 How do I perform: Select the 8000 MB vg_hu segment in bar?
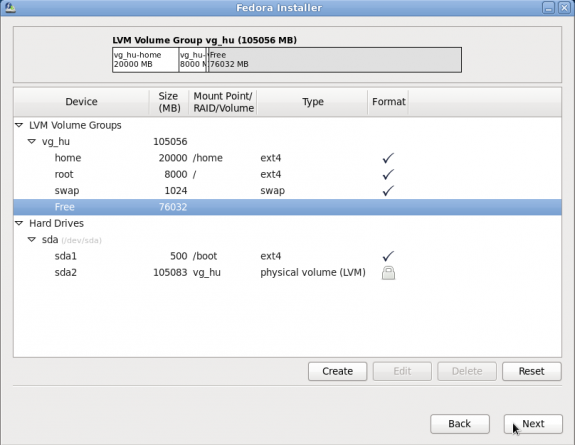click(193, 60)
